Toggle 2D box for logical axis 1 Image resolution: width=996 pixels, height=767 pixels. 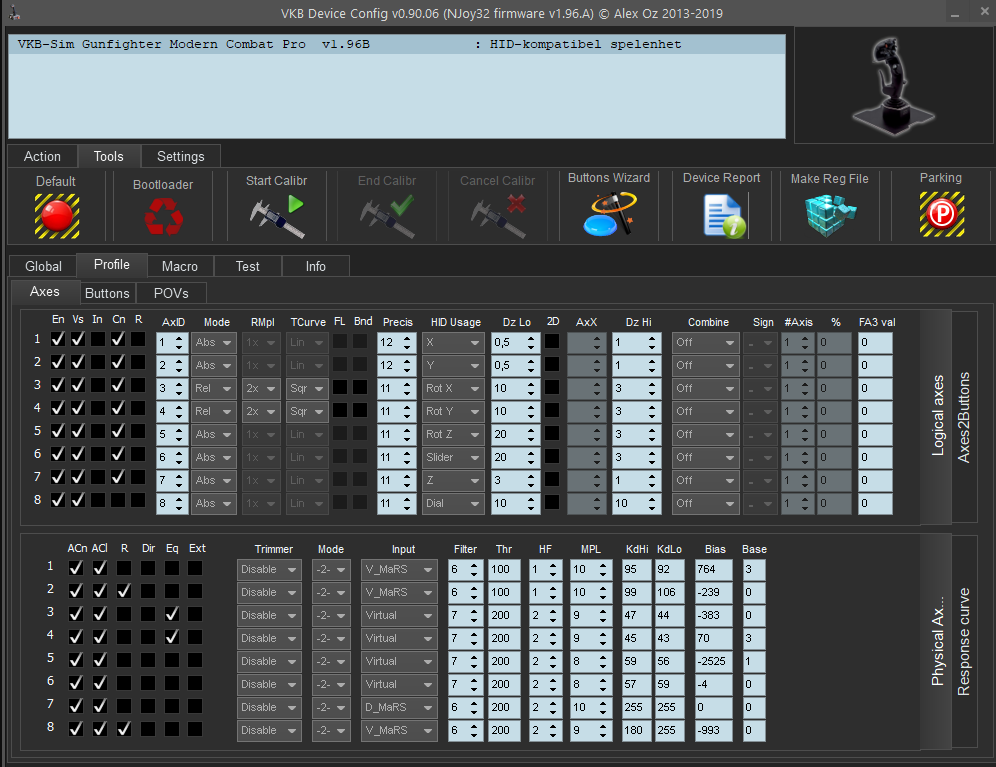pyautogui.click(x=552, y=341)
